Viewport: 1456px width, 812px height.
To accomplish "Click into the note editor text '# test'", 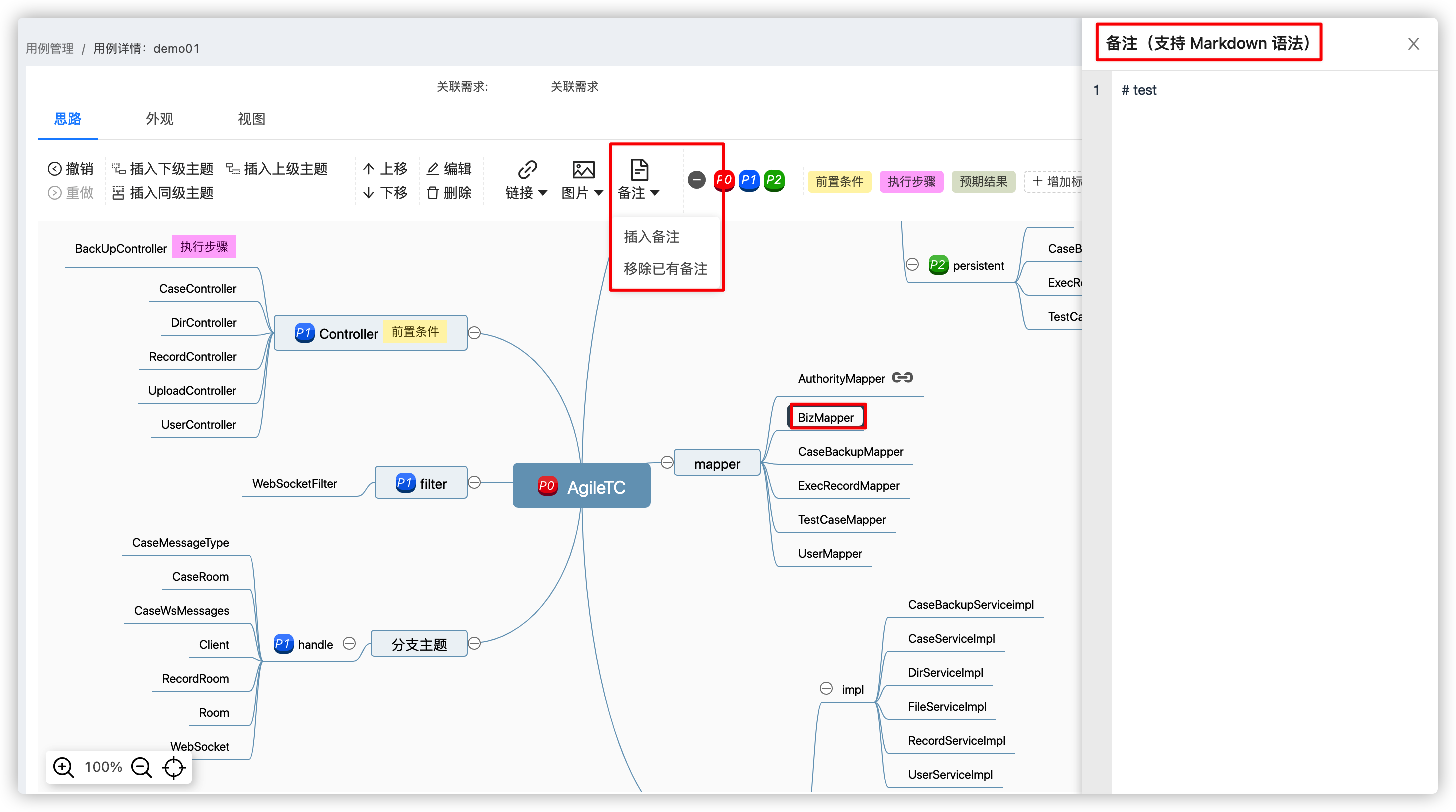I will click(x=1139, y=90).
